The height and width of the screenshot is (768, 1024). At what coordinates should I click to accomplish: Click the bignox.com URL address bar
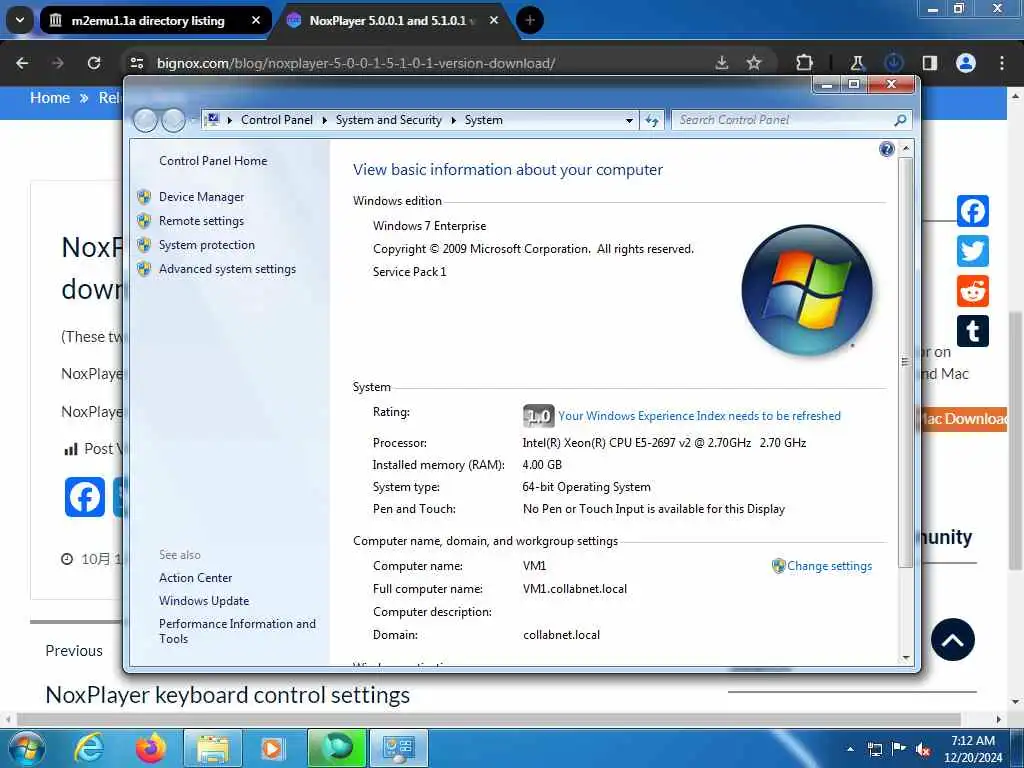356,63
